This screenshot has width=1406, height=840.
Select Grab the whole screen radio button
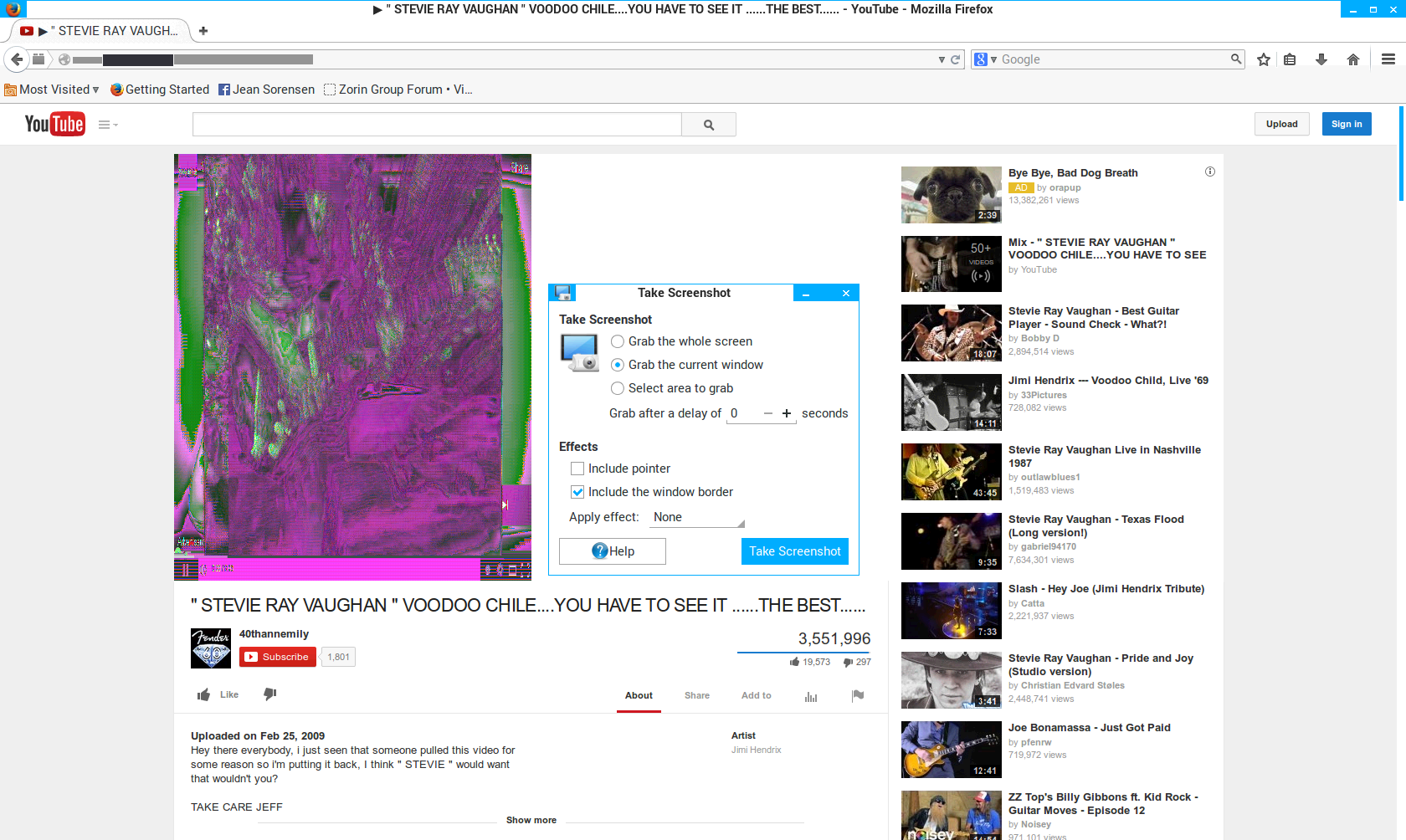618,341
